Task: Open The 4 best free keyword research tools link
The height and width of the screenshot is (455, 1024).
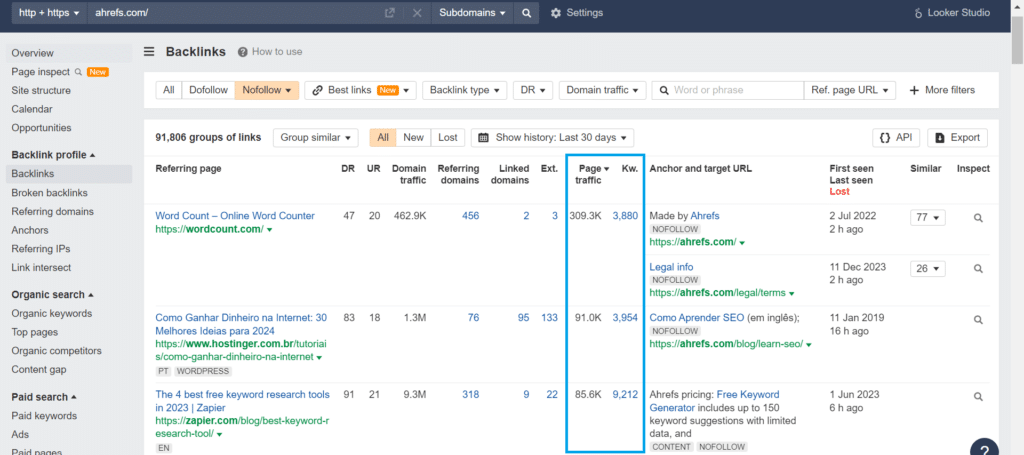Action: [x=242, y=401]
